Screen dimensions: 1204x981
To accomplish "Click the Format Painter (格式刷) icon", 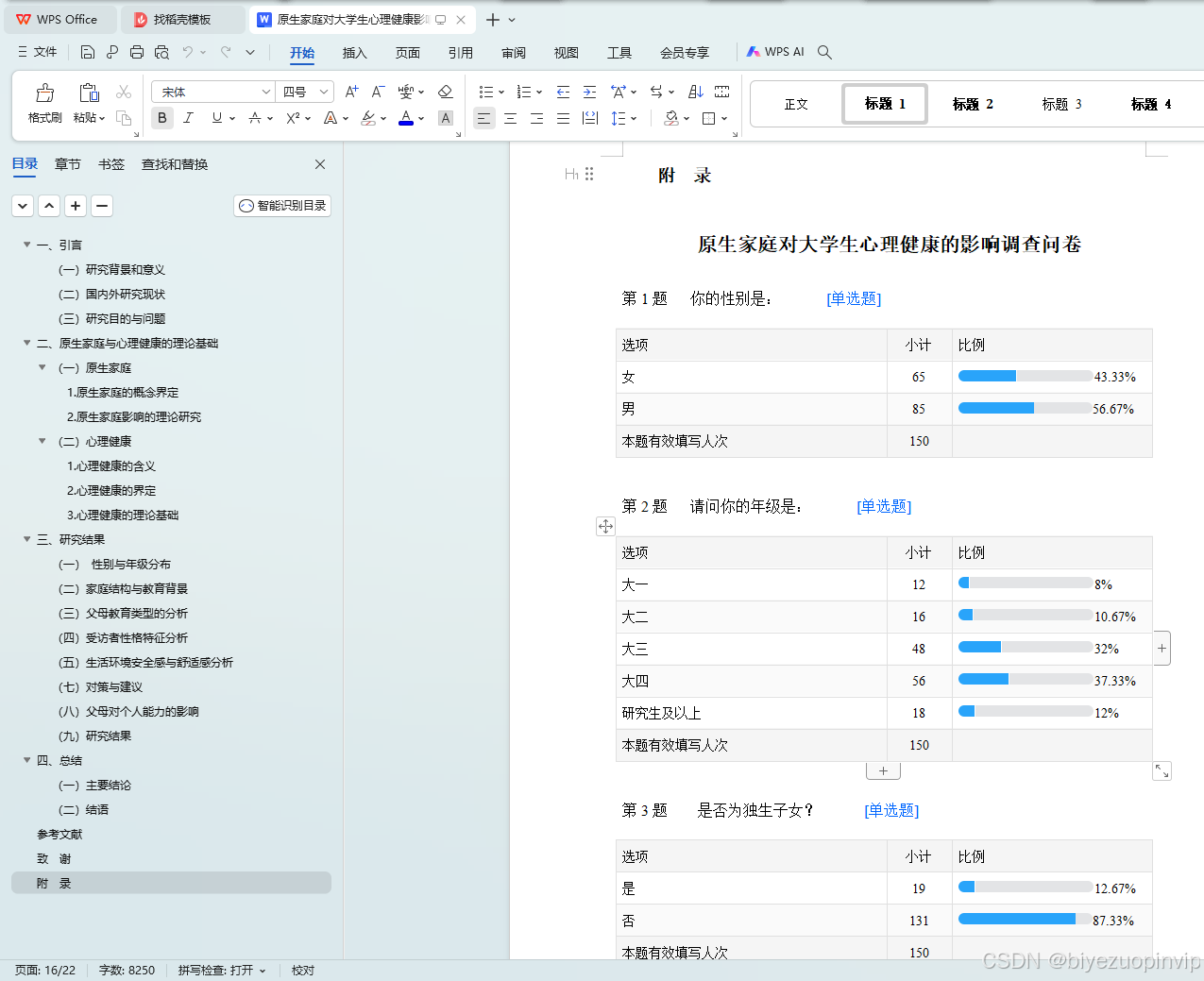I will 44,93.
